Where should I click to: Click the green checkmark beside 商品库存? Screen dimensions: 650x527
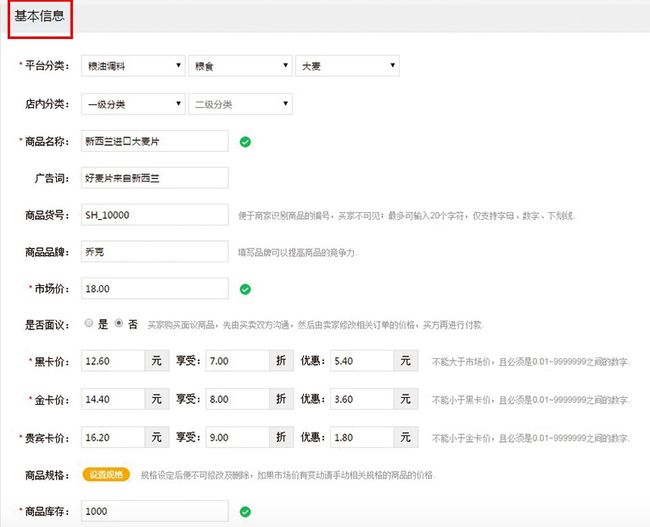(245, 512)
